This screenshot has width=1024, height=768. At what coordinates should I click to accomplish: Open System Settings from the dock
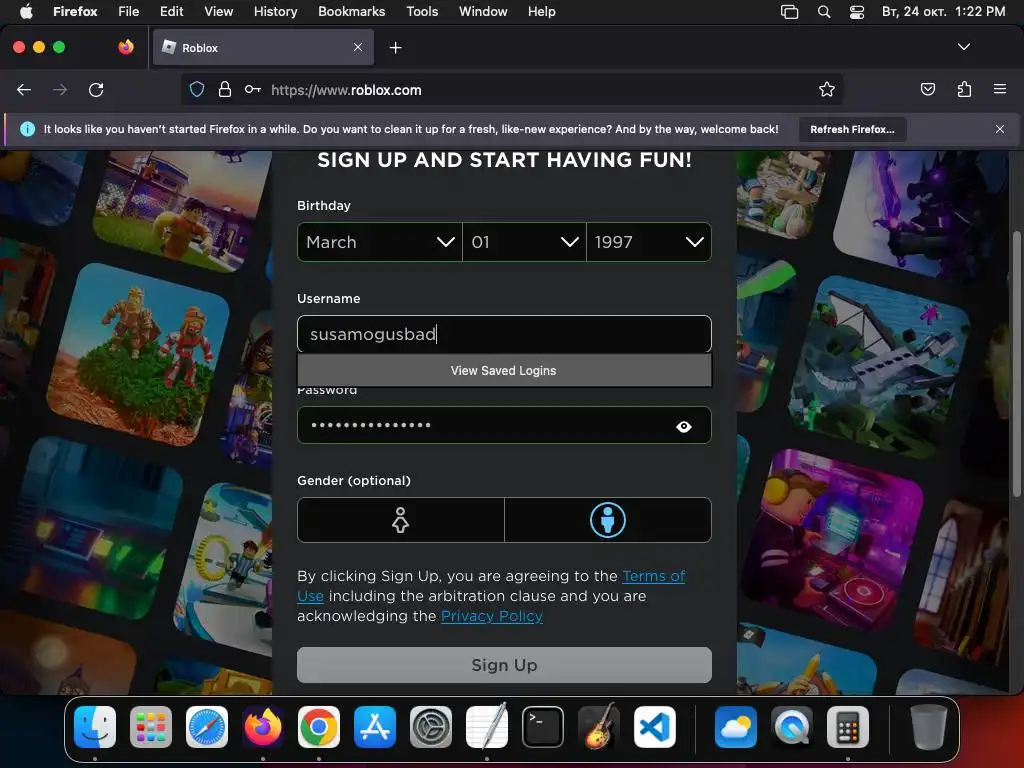[x=430, y=727]
